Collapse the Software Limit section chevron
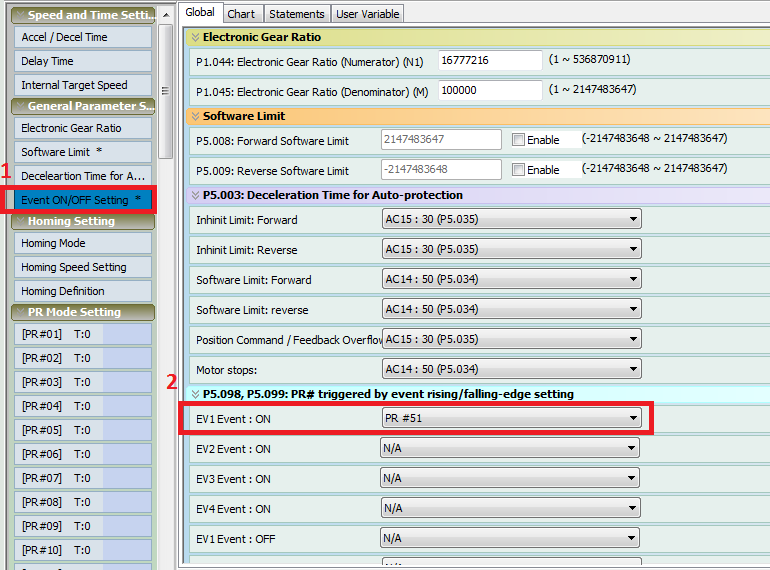Image resolution: width=770 pixels, height=570 pixels. [x=195, y=116]
